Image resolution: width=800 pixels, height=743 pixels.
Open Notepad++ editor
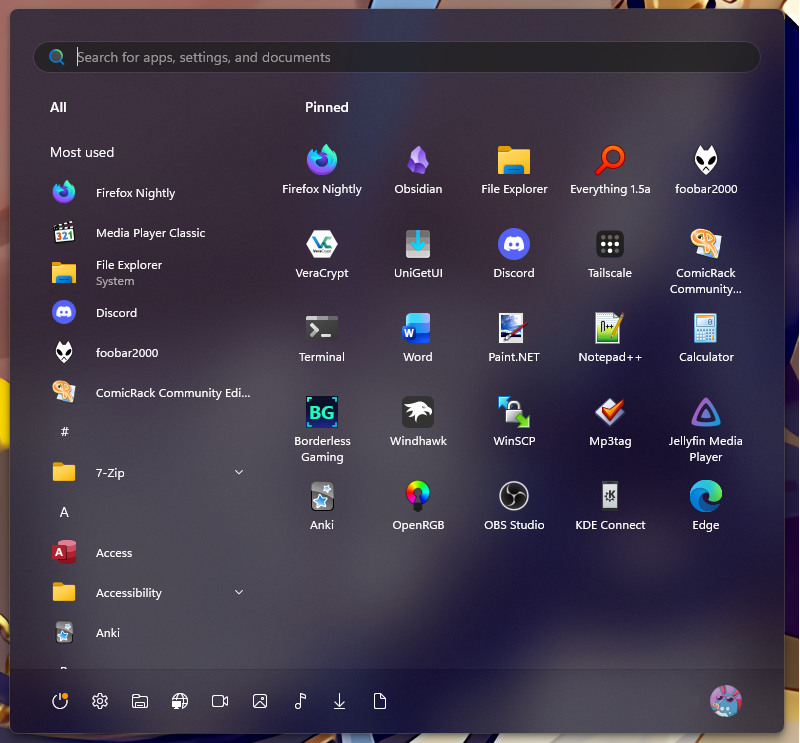point(610,338)
